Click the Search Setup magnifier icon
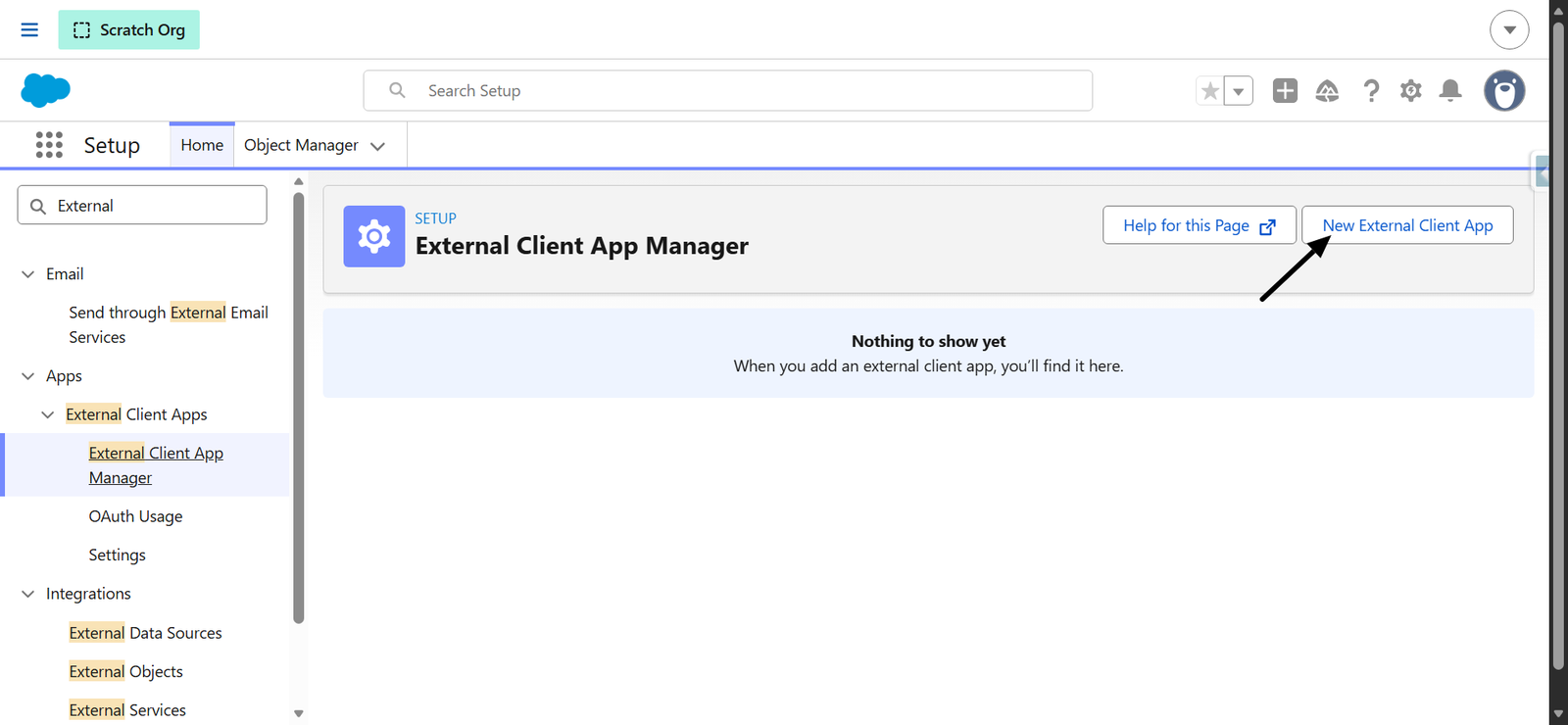 397,90
